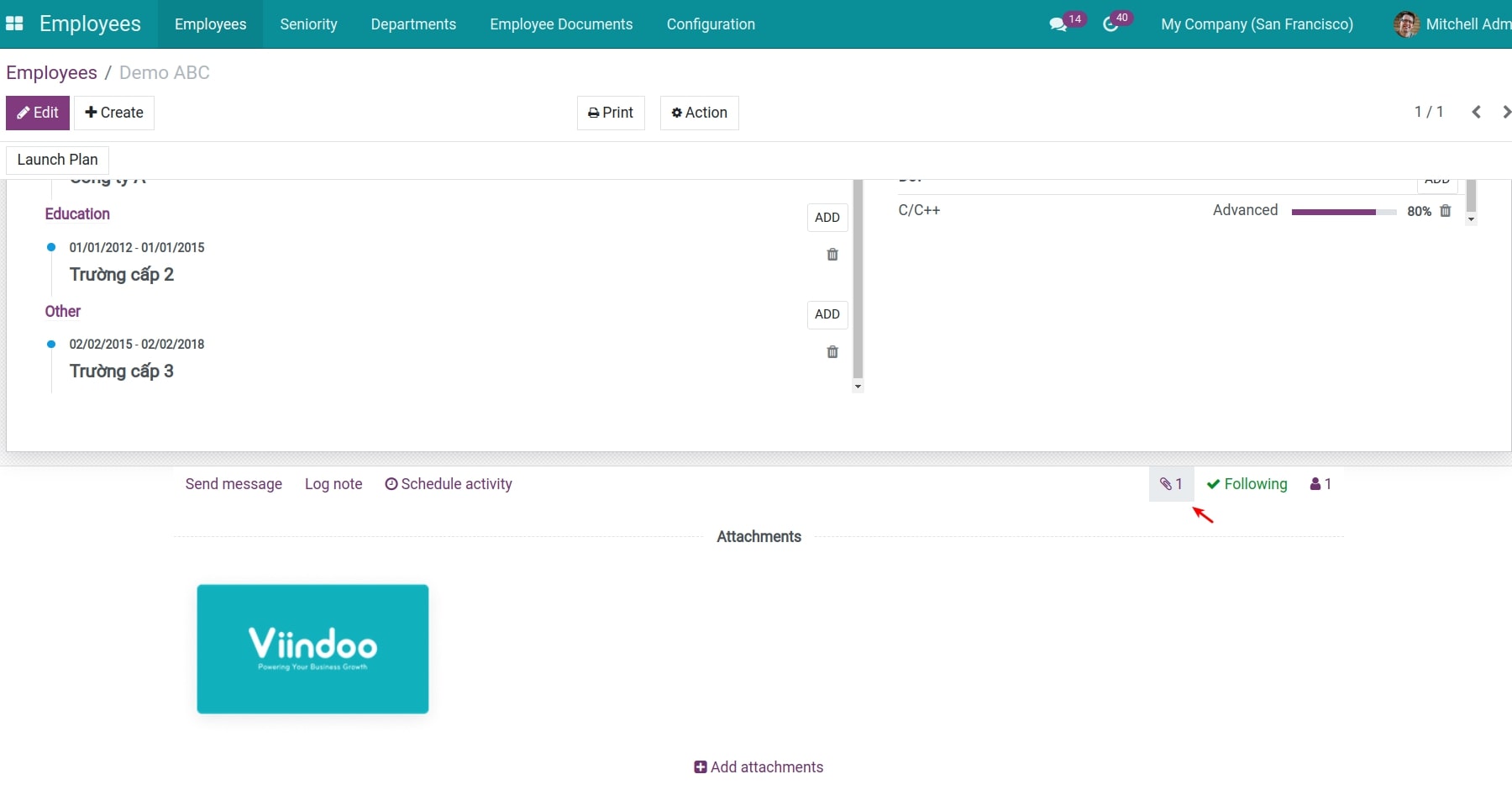Image resolution: width=1512 pixels, height=790 pixels.
Task: Click Add attachments link
Action: 758,766
